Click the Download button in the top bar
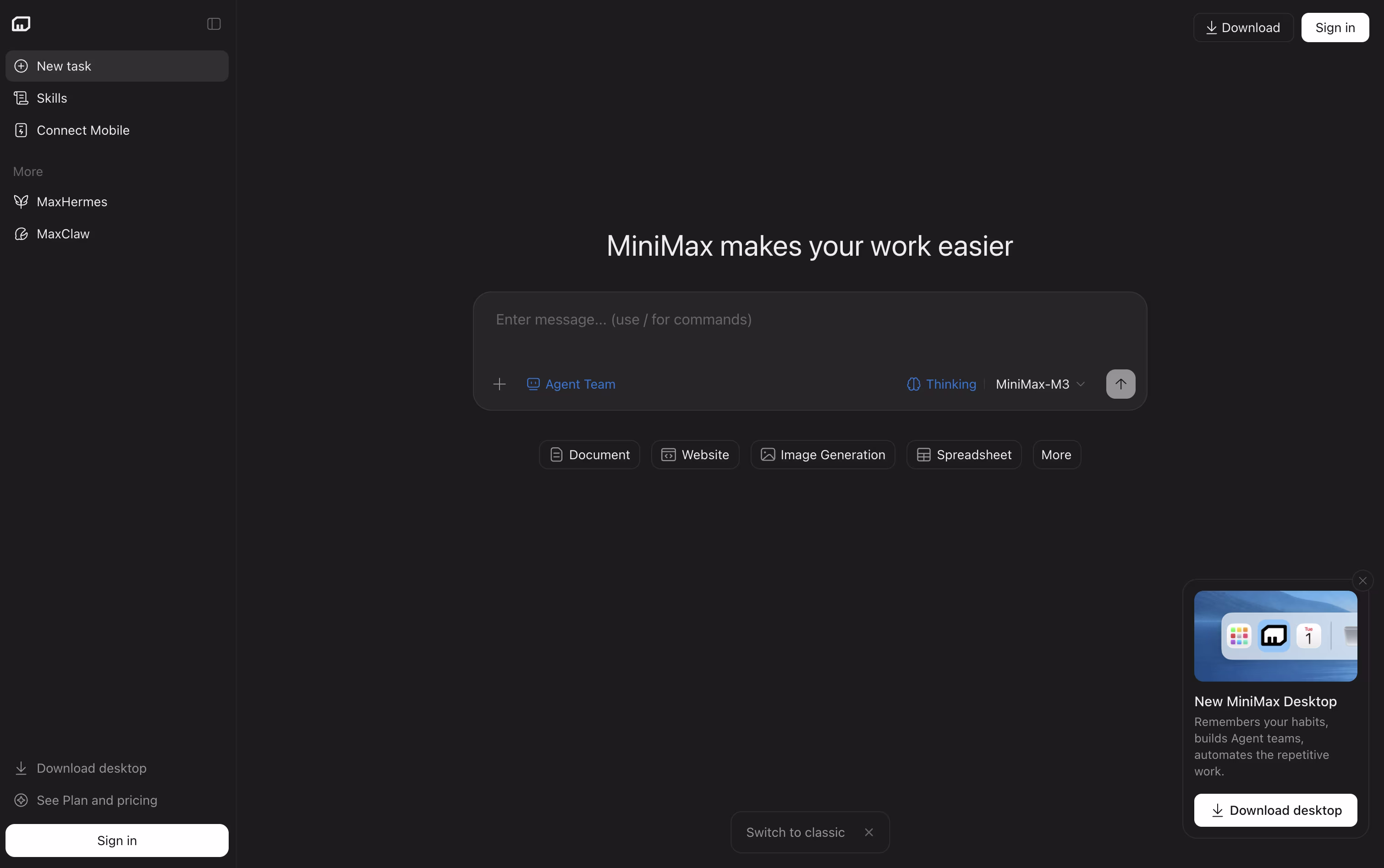 pos(1243,27)
